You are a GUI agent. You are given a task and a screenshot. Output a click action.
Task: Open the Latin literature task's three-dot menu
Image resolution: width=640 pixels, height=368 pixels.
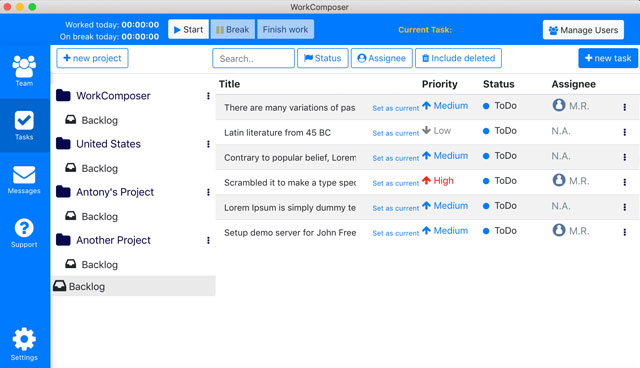pos(624,132)
